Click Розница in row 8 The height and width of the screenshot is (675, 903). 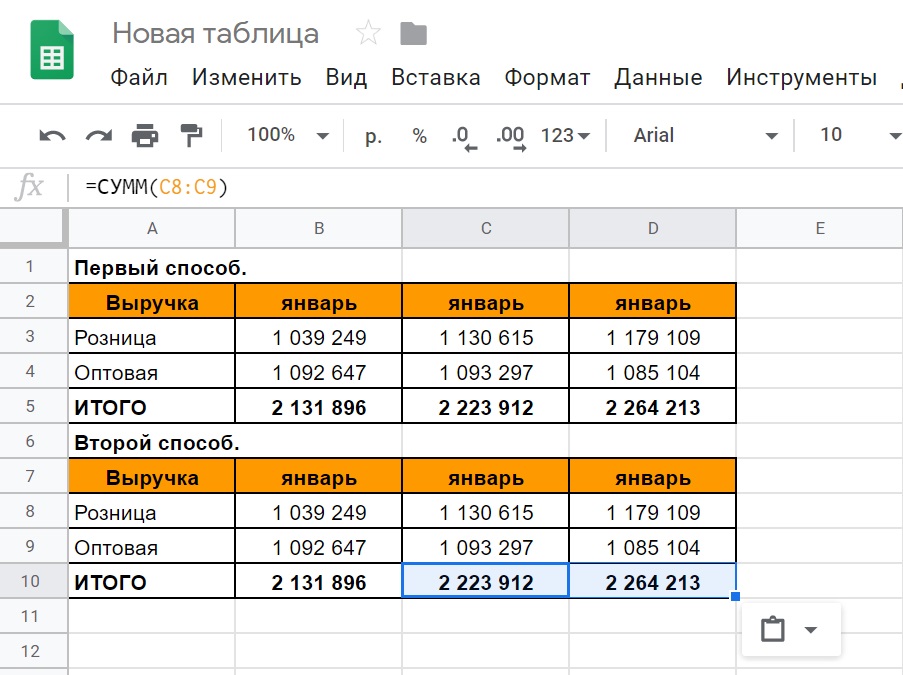click(x=152, y=513)
